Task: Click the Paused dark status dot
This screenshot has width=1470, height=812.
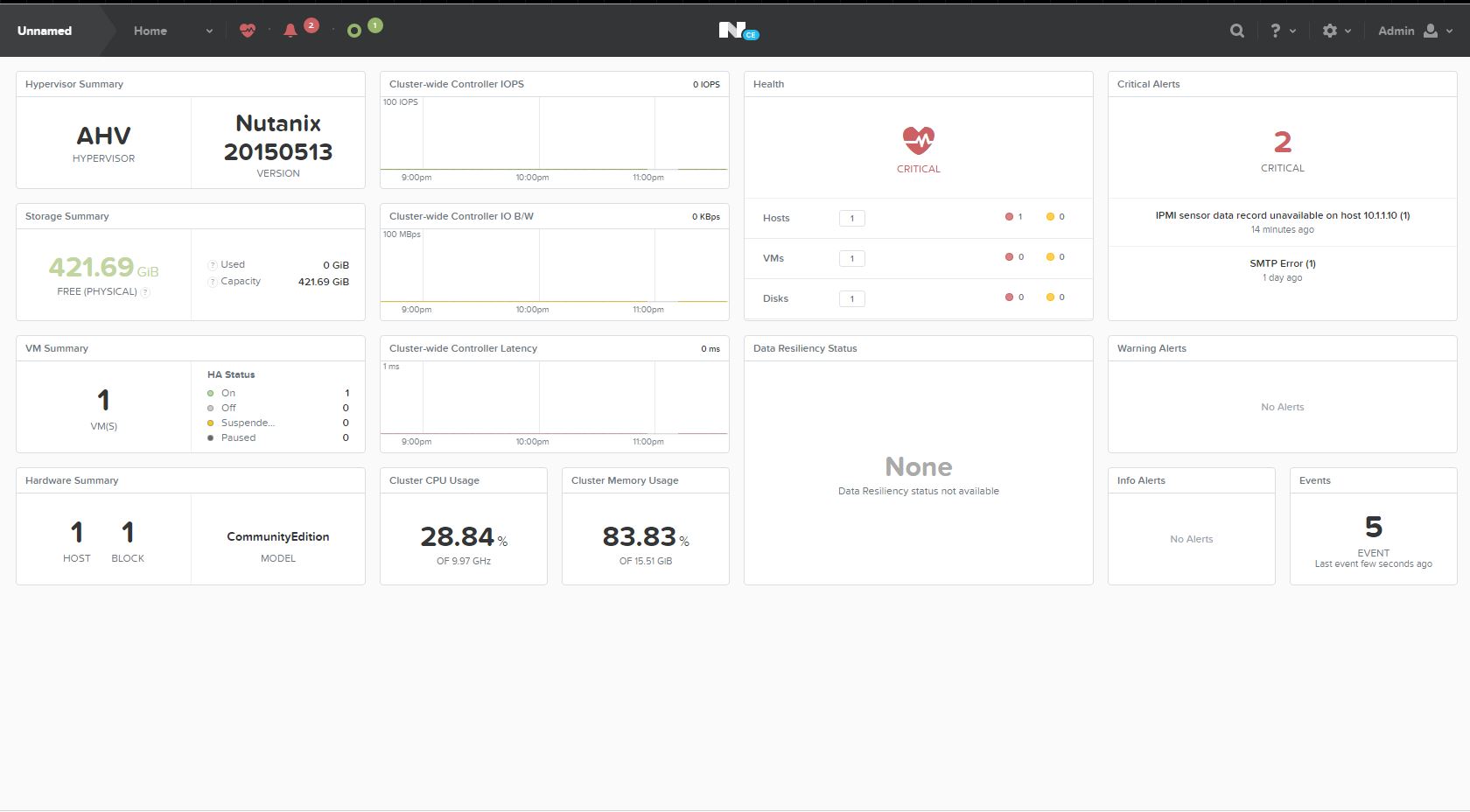Action: click(210, 437)
